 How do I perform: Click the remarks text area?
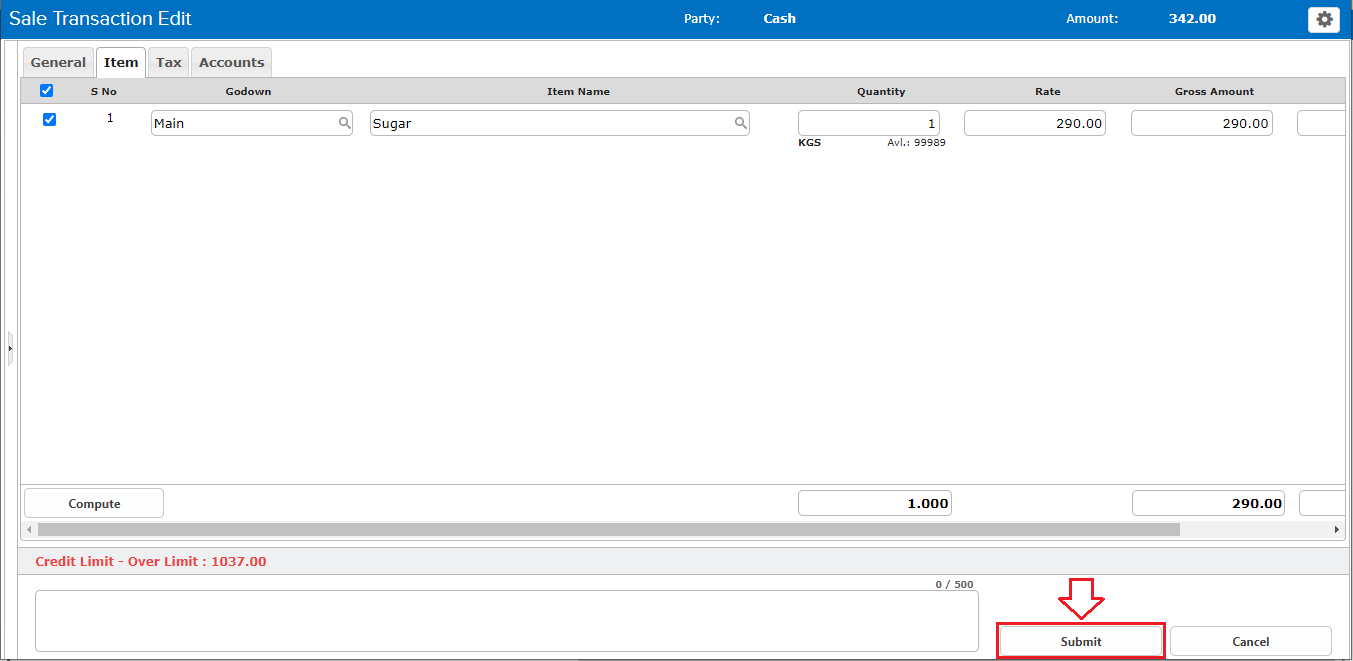pos(506,621)
